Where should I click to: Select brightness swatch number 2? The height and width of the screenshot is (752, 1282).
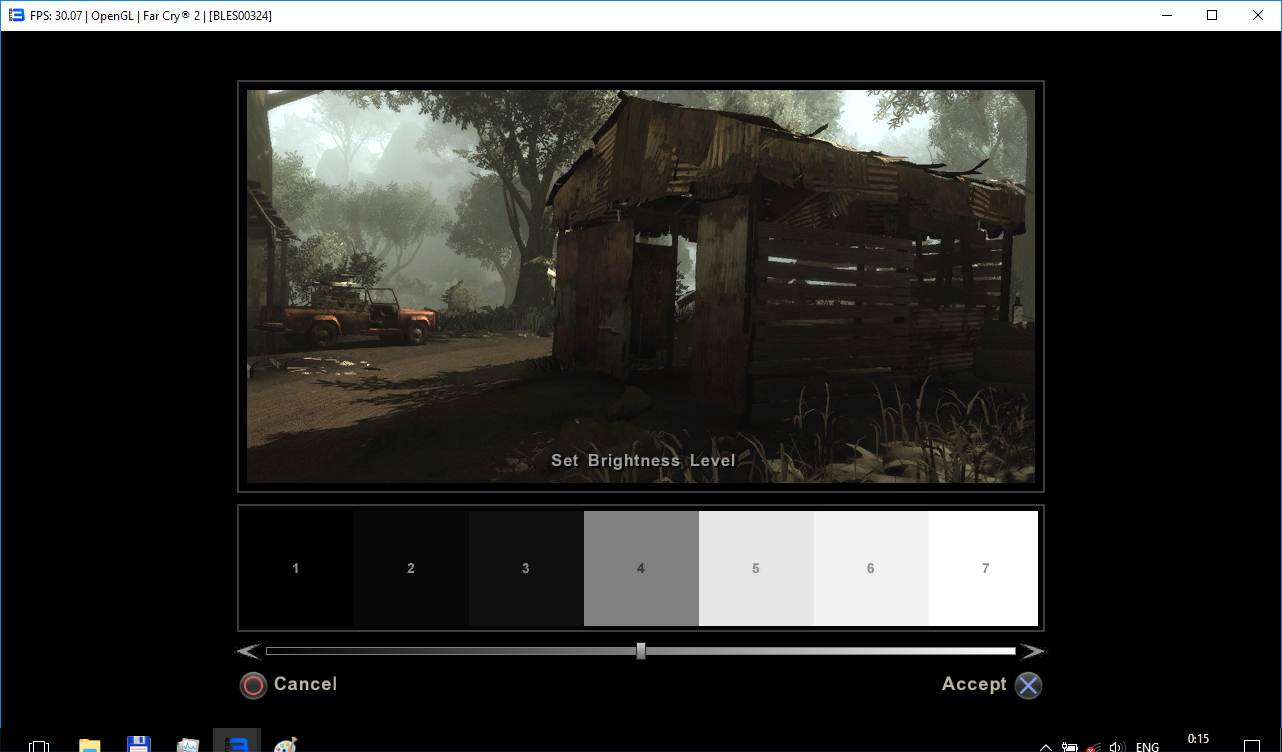click(x=411, y=568)
